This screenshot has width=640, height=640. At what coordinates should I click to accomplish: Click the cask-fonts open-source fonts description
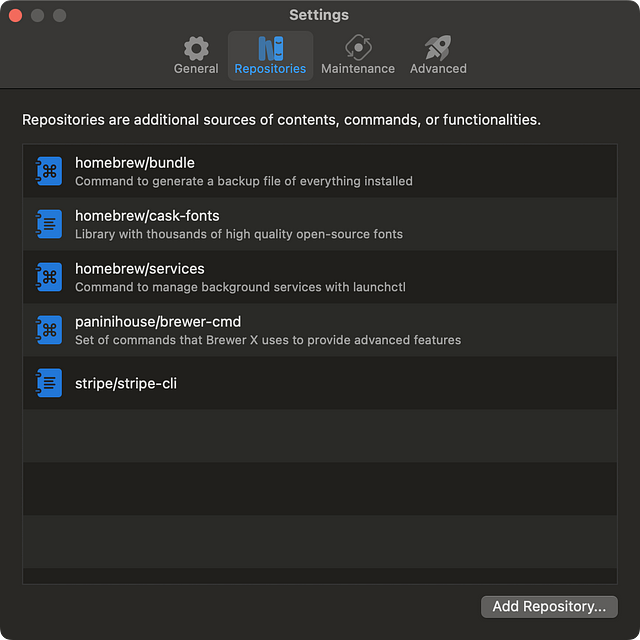coord(239,234)
